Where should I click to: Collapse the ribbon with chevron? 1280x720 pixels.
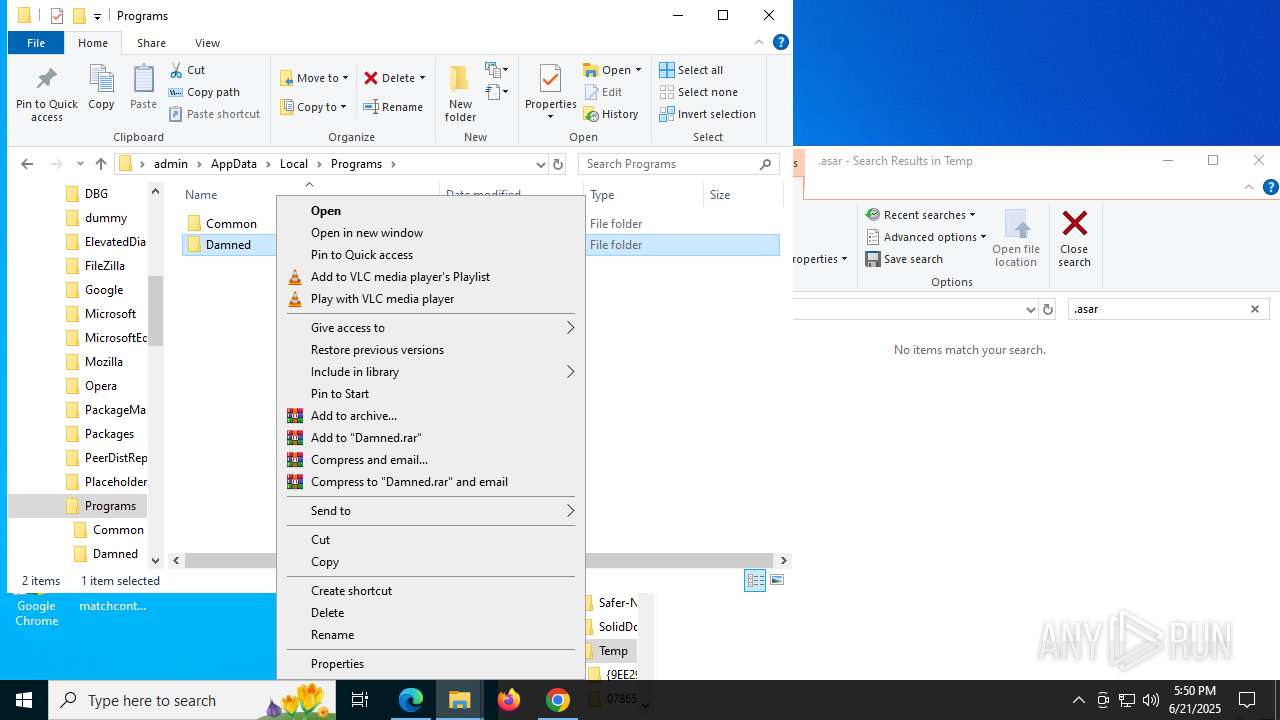(x=759, y=42)
